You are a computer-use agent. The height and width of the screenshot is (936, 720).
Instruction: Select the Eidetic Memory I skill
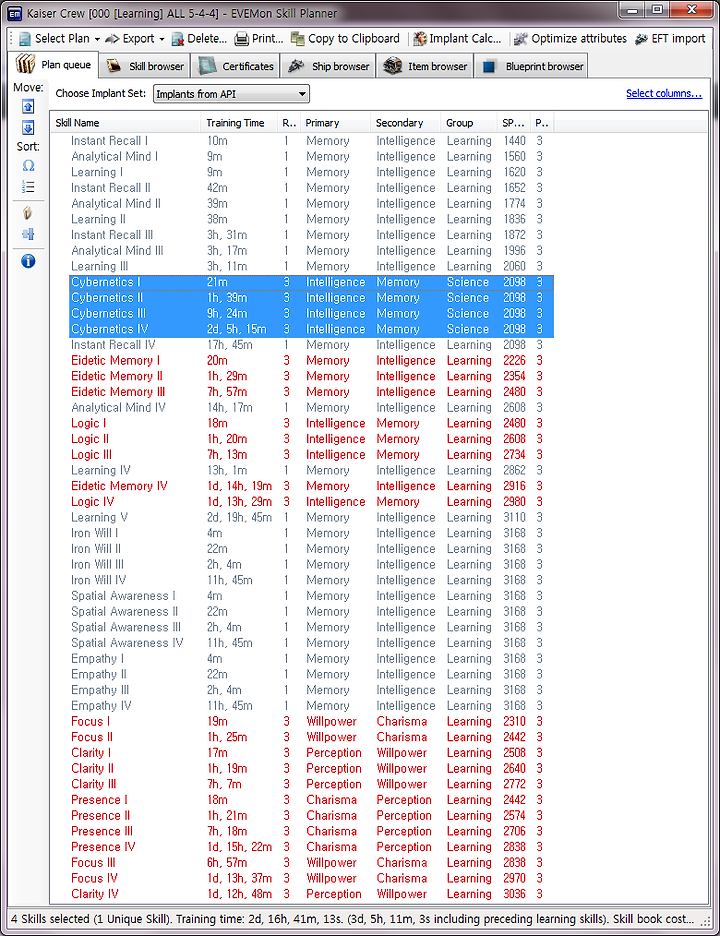[x=311, y=361]
